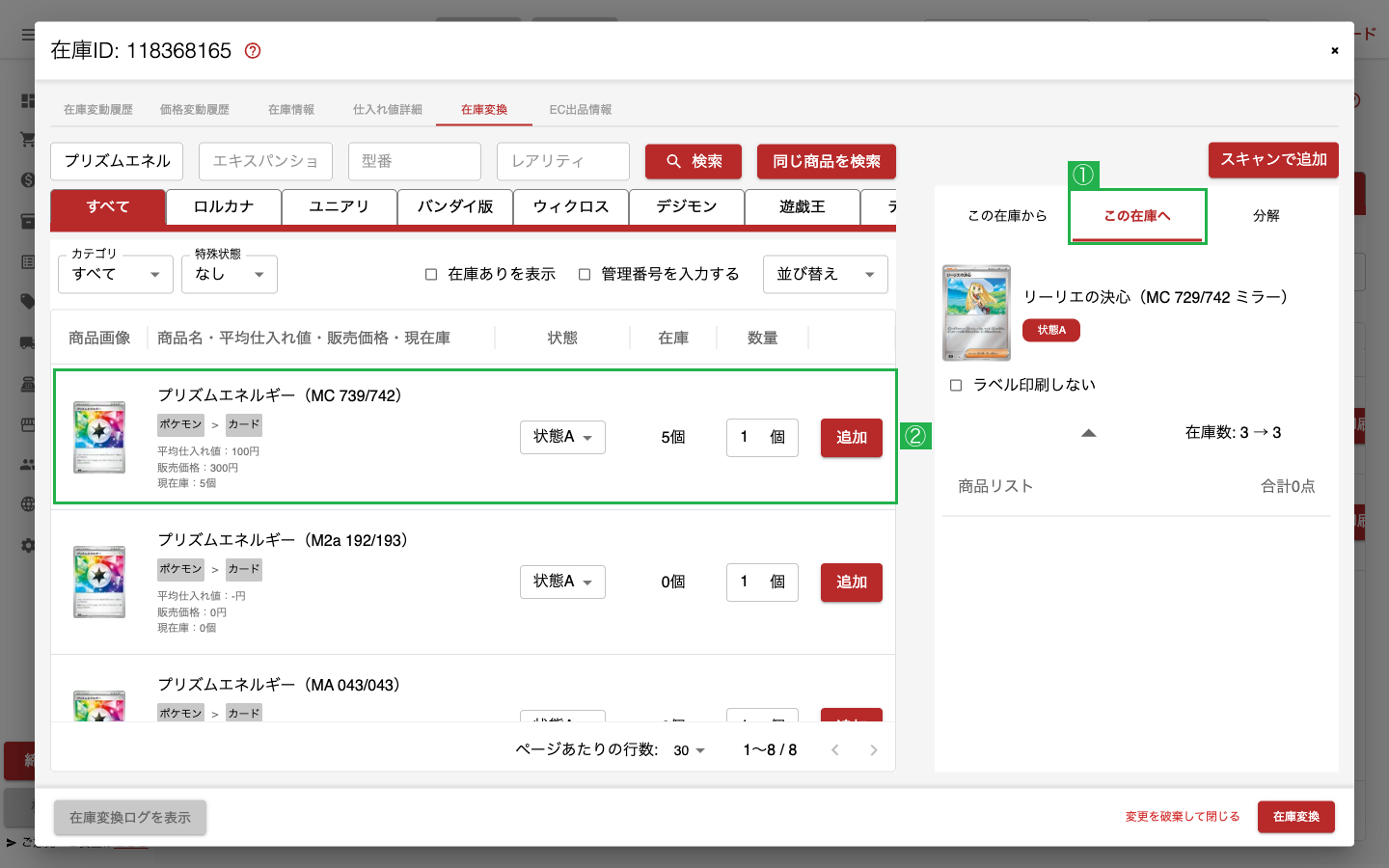
Task: Switch to the この在庫から tab
Action: pyautogui.click(x=1007, y=216)
